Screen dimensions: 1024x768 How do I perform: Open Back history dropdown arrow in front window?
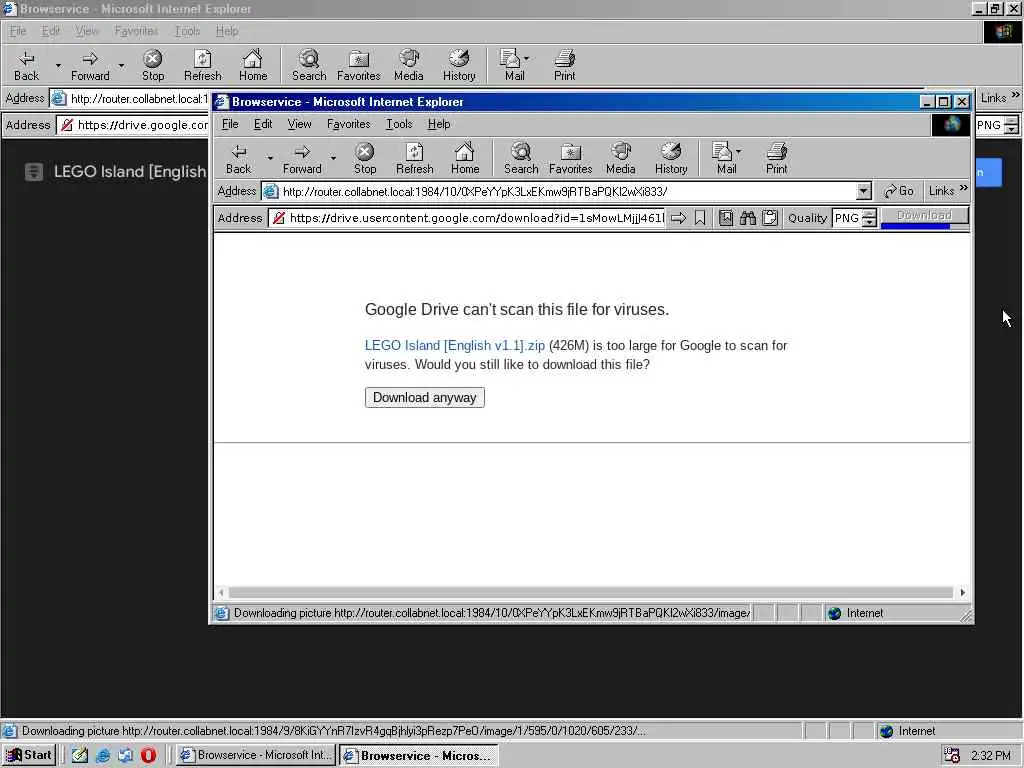pyautogui.click(x=270, y=158)
